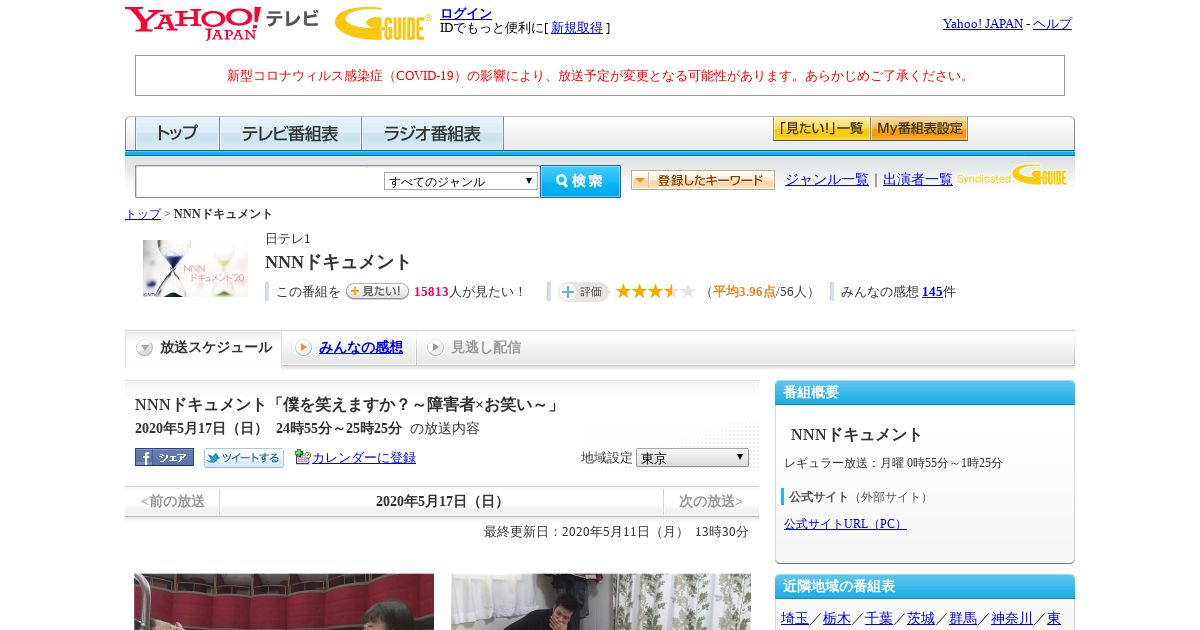Open the 埼玉 region link
The height and width of the screenshot is (630, 1200).
pos(795,619)
